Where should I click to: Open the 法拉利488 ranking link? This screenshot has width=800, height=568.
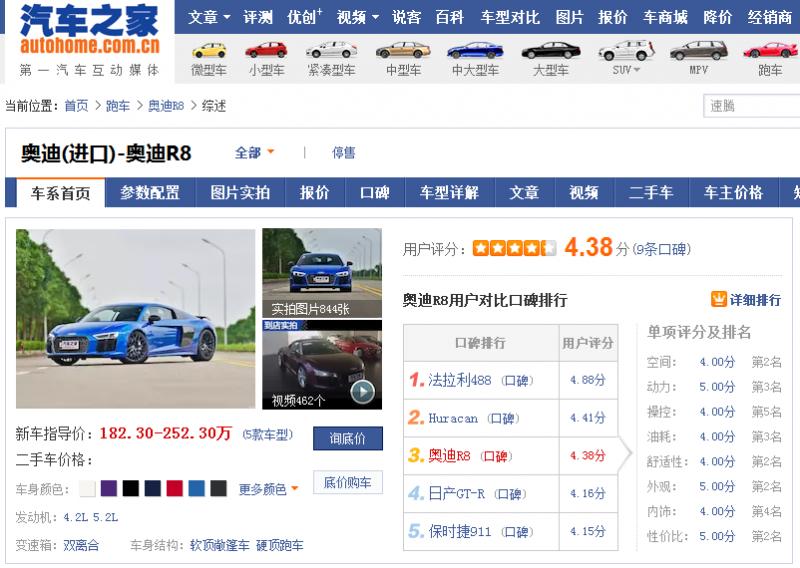coord(459,380)
